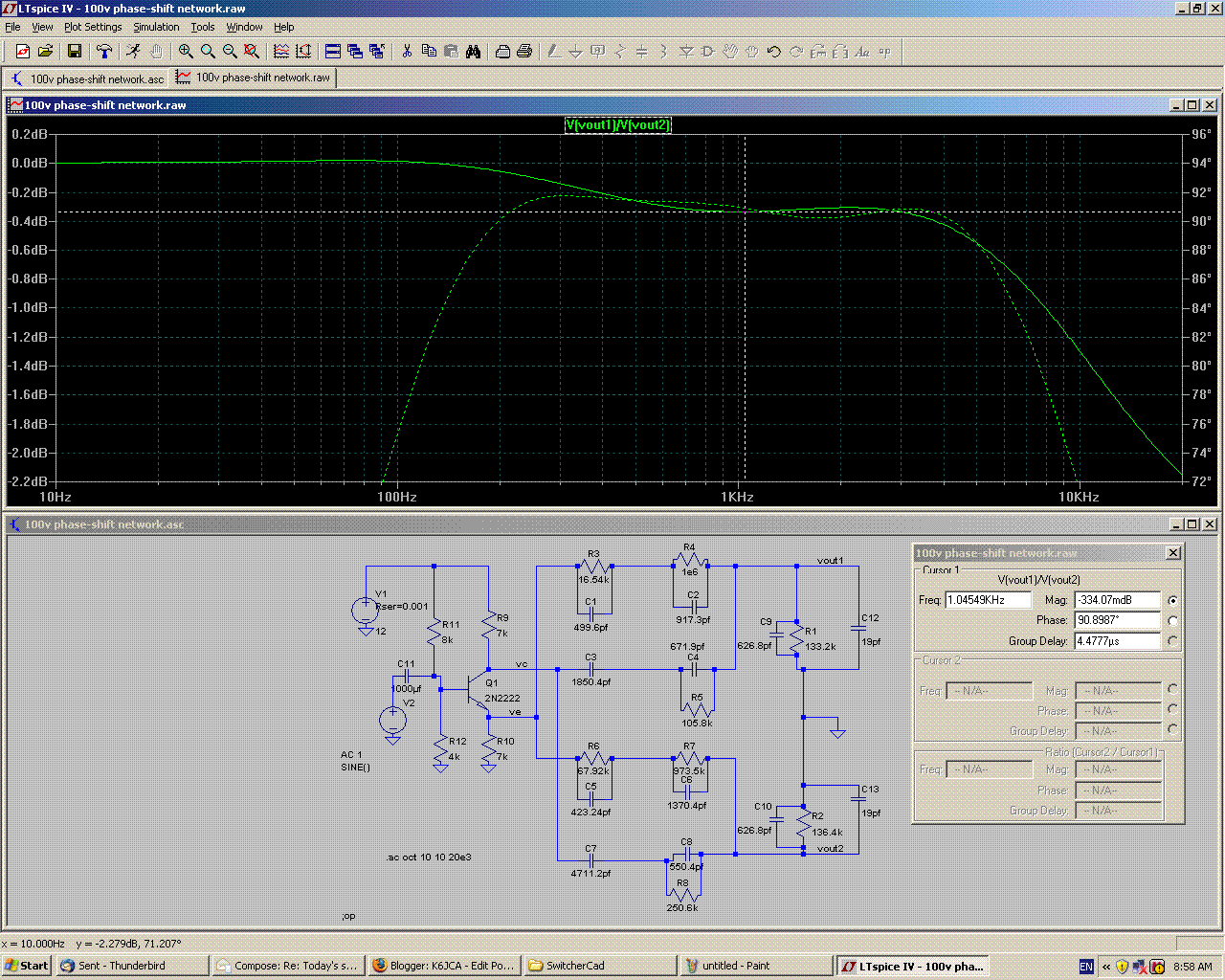Image resolution: width=1225 pixels, height=980 pixels.
Task: Click the Save floppy disk icon
Action: 74,52
